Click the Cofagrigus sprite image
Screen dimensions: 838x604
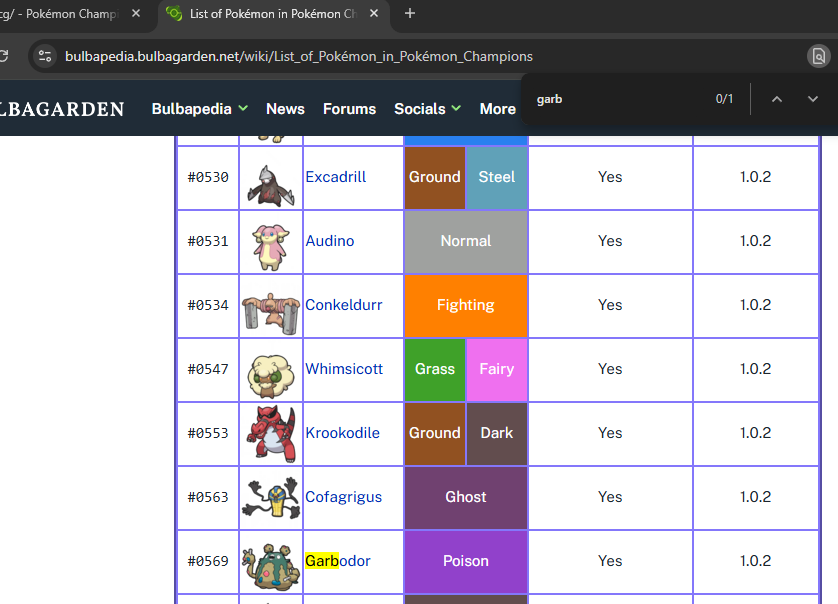(271, 498)
